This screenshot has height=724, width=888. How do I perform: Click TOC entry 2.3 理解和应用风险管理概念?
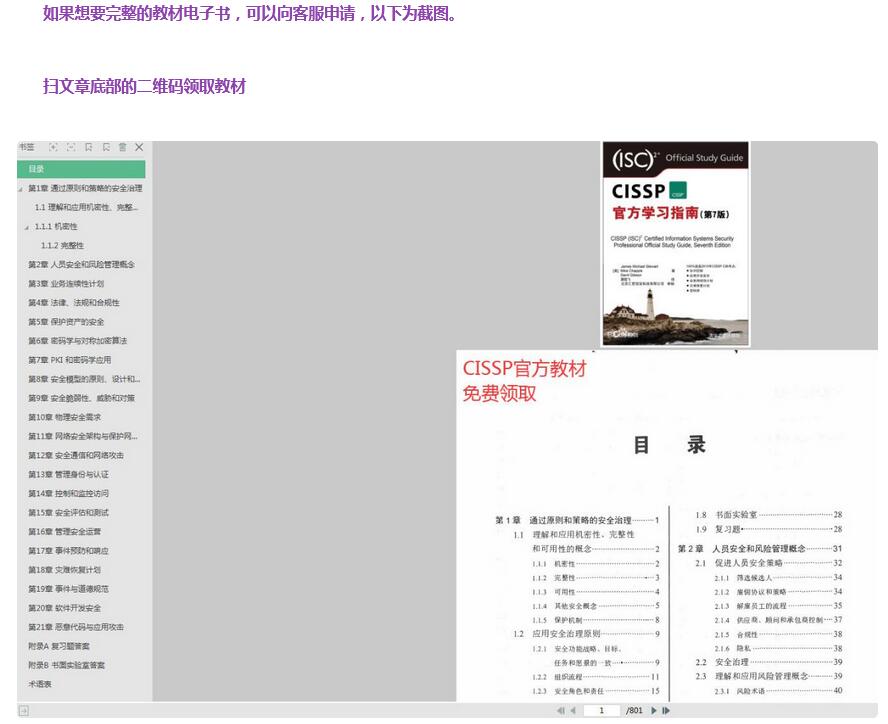(x=769, y=676)
